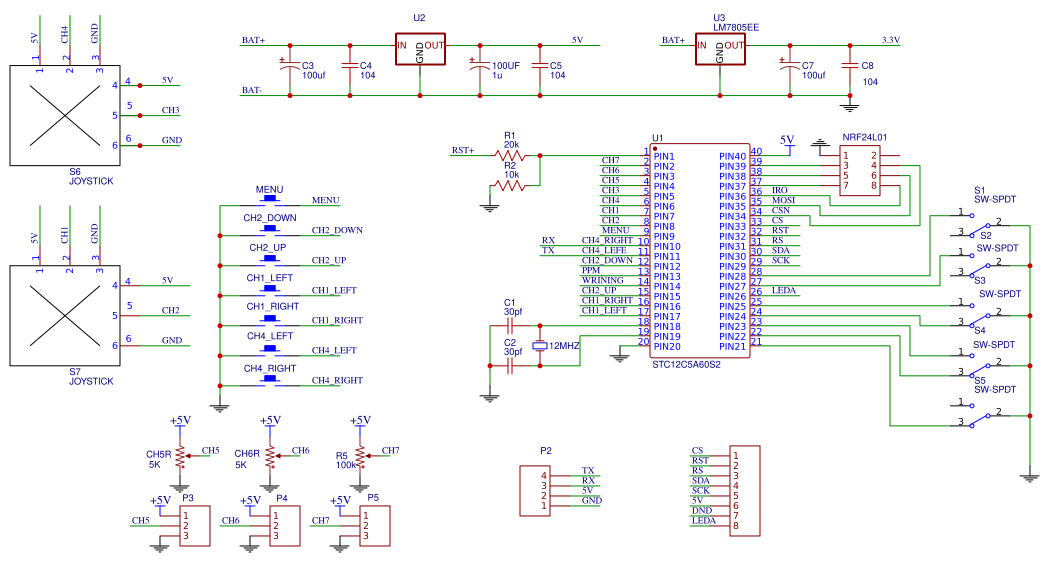This screenshot has height=562, width=1049.
Task: Click the BAT- net label
Action: point(252,90)
